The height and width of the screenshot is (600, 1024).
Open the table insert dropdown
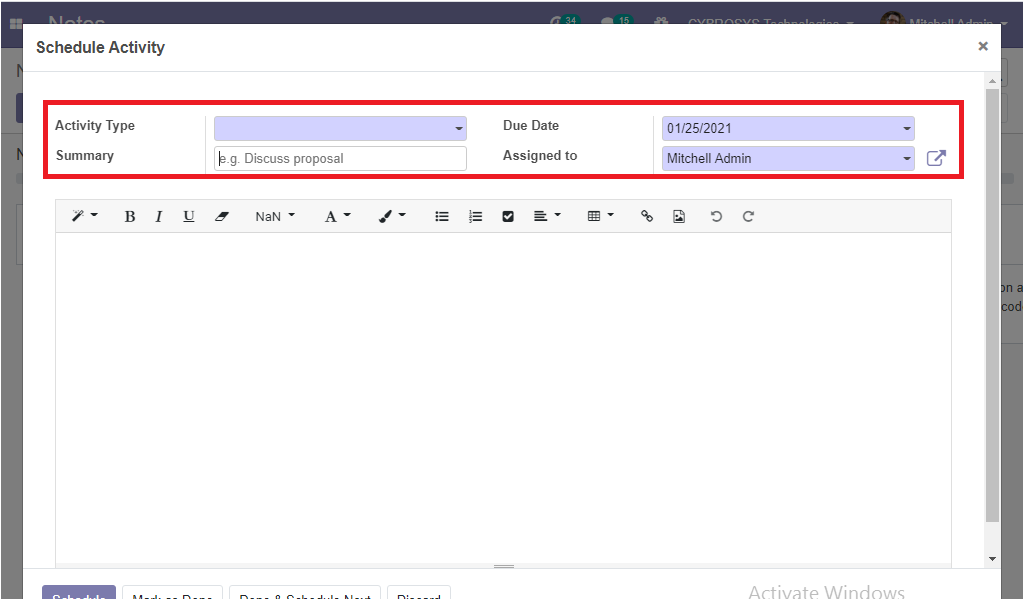601,216
